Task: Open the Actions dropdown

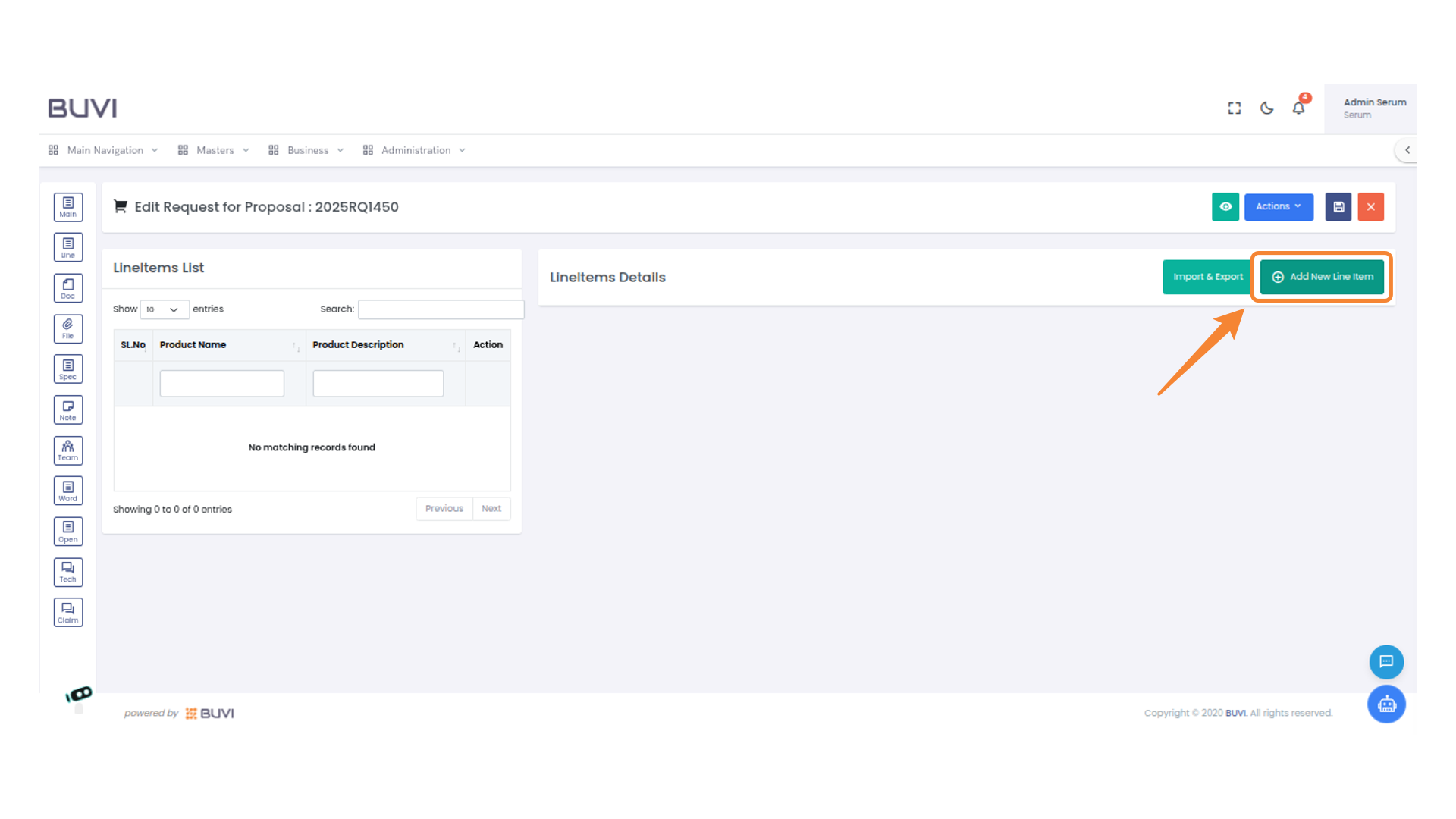Action: pyautogui.click(x=1279, y=206)
